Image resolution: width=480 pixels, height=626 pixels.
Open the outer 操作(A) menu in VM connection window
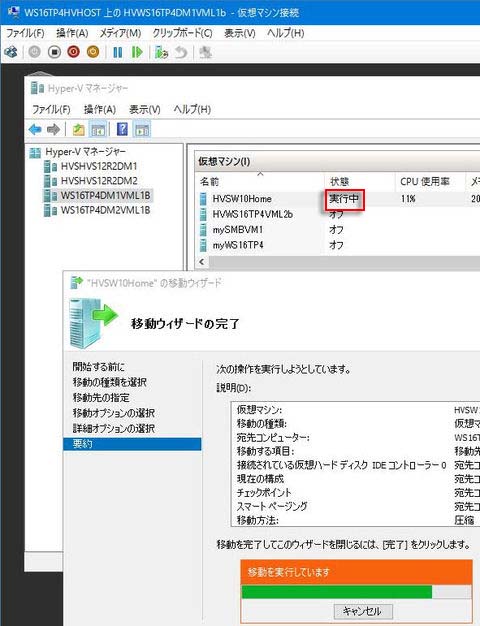pyautogui.click(x=72, y=33)
